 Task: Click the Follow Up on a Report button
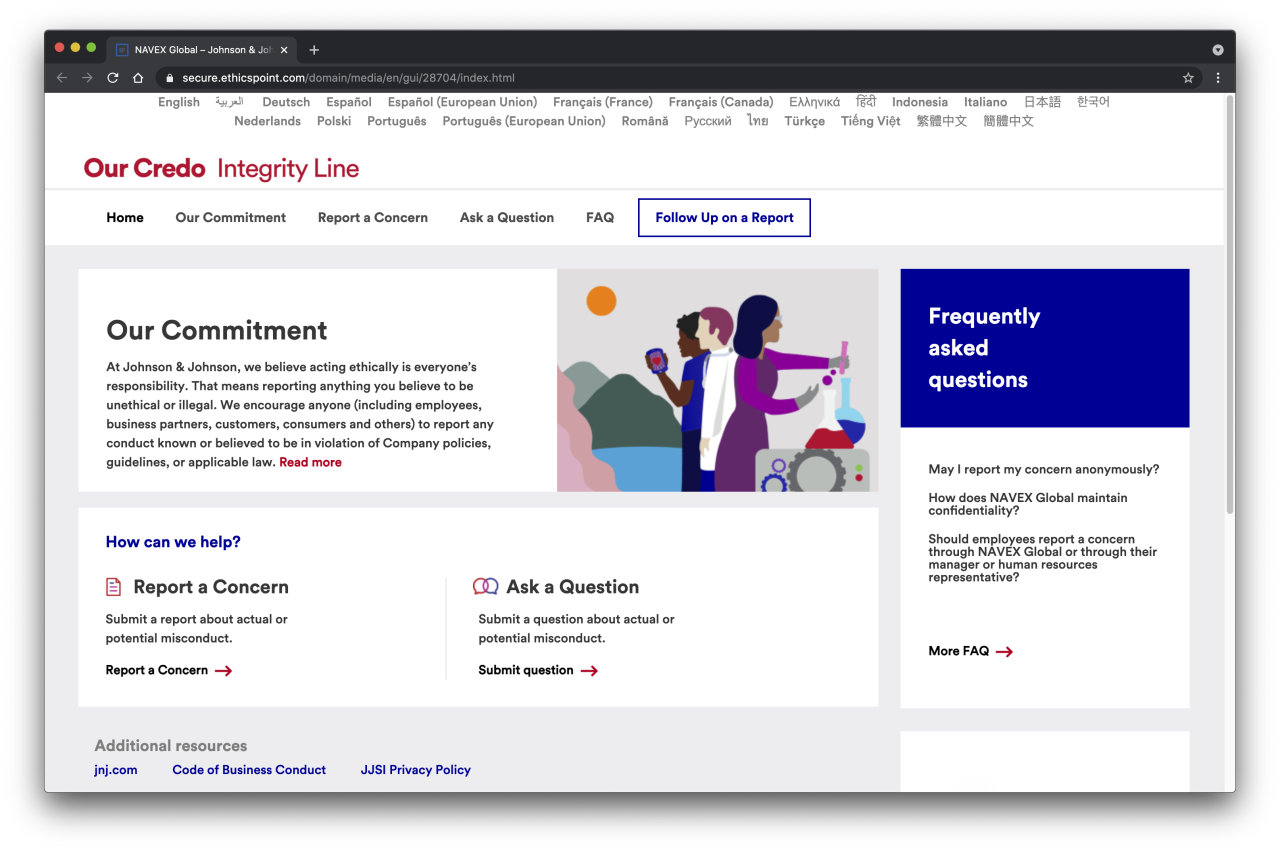pyautogui.click(x=724, y=218)
